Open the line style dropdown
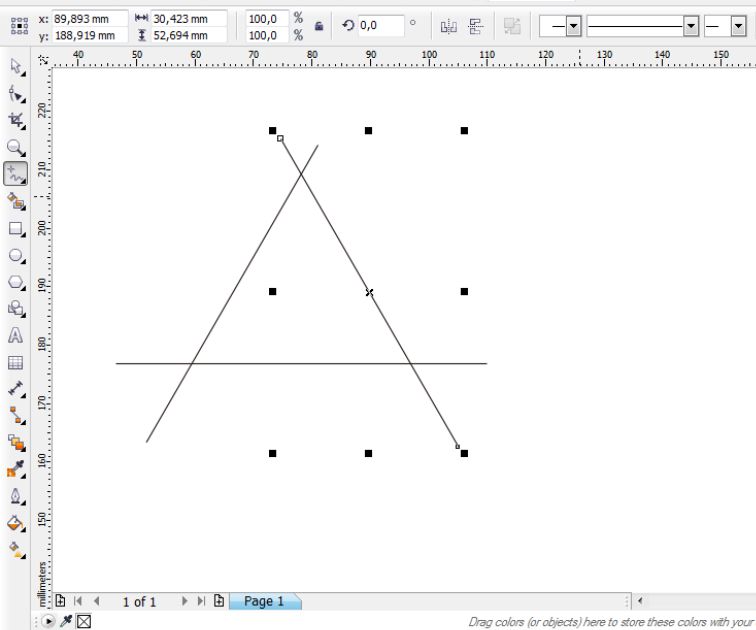The image size is (756, 630). (691, 26)
